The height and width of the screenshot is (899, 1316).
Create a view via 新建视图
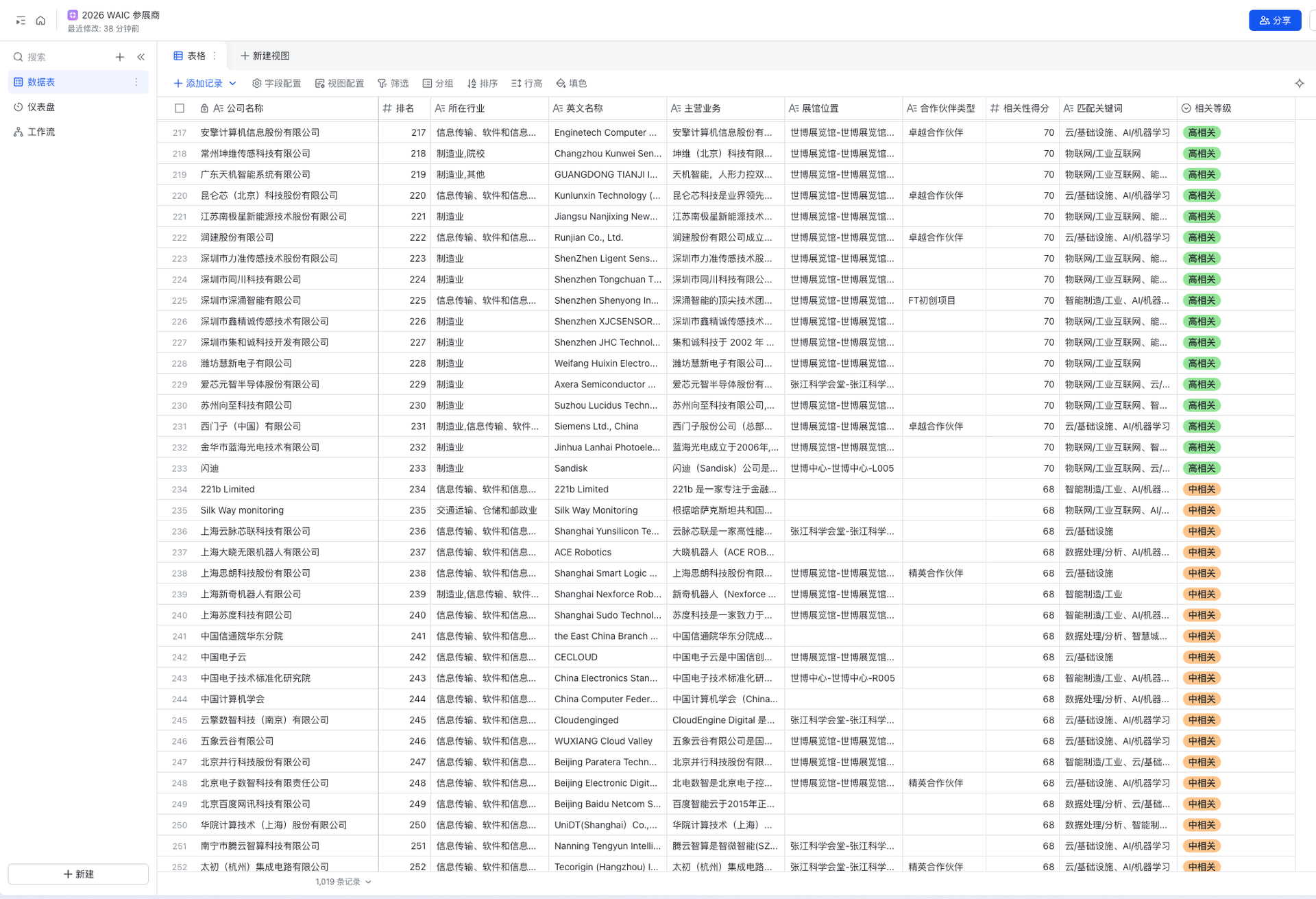(x=265, y=56)
